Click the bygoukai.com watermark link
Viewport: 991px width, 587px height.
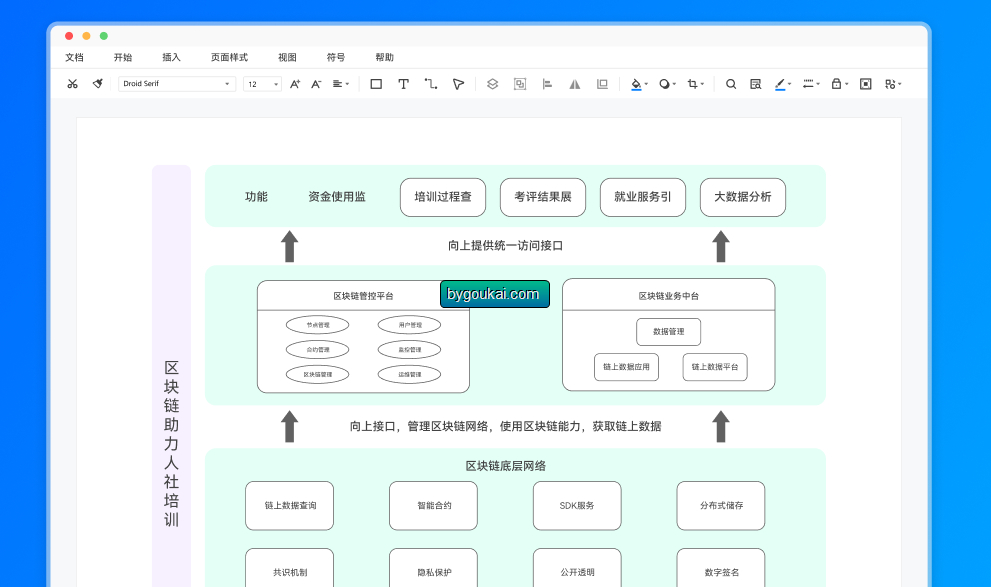494,294
